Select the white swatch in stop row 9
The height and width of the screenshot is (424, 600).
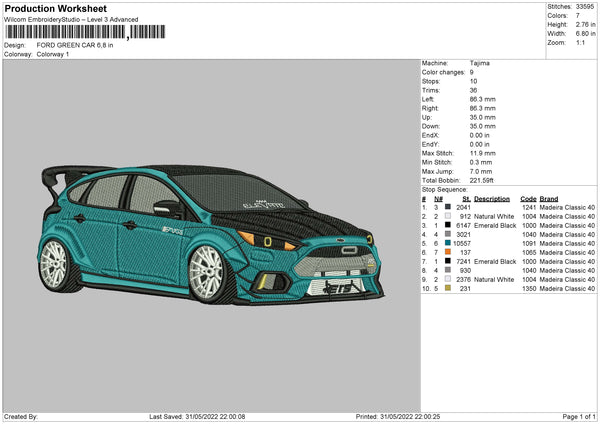coord(448,279)
